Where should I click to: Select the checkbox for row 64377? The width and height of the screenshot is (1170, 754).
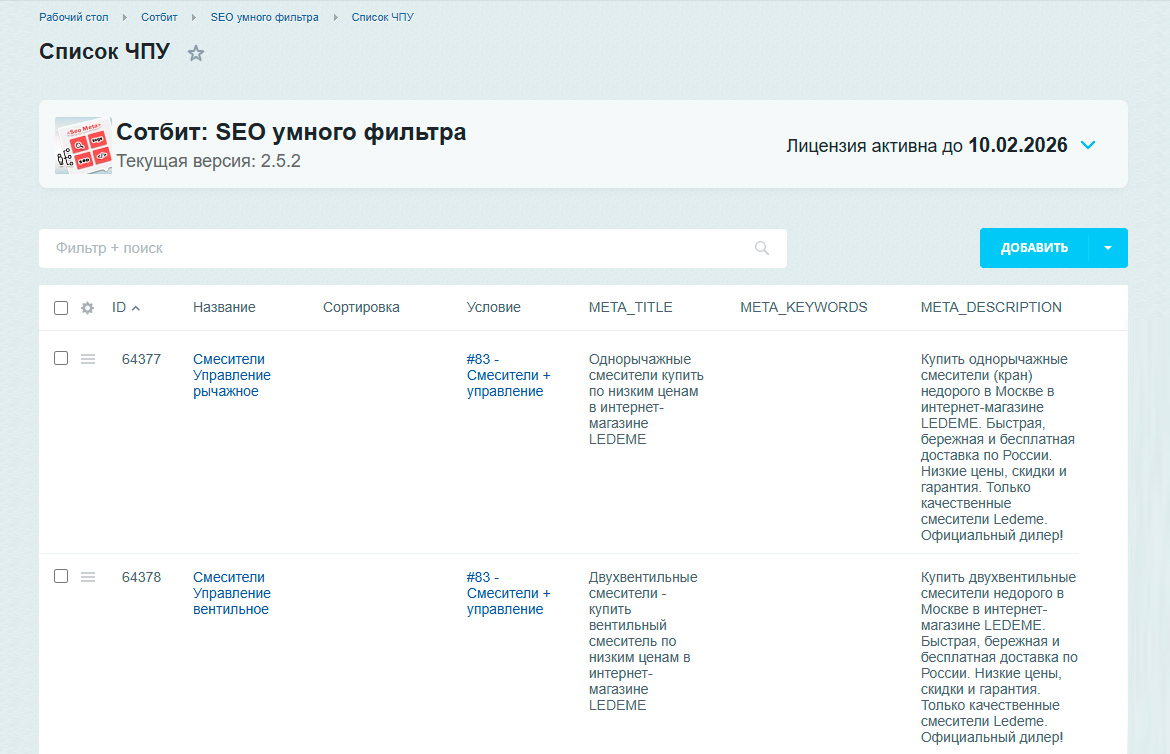click(61, 358)
